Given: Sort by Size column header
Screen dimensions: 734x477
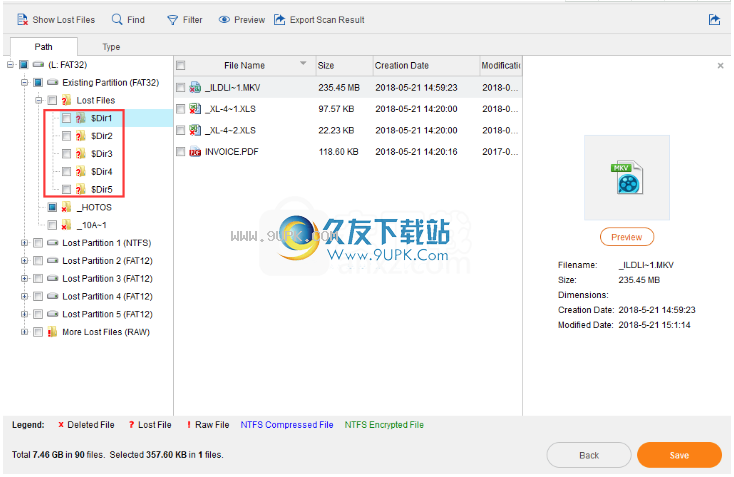Looking at the screenshot, I should [344, 66].
